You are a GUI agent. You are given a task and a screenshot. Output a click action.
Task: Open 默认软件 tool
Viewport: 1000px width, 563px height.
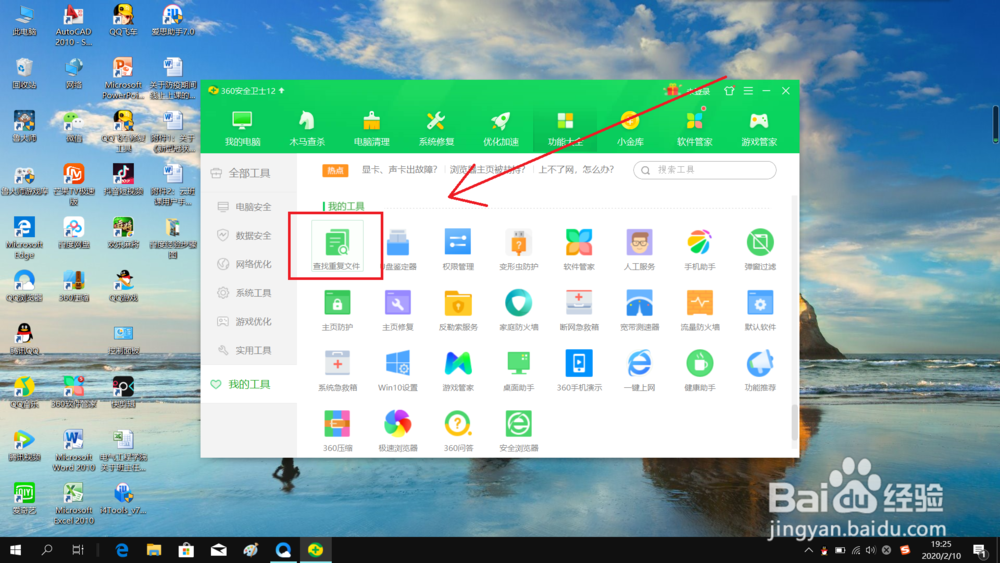point(760,309)
